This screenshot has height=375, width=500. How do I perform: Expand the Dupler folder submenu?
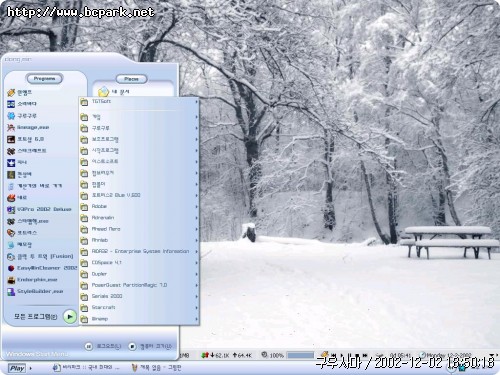[x=139, y=274]
